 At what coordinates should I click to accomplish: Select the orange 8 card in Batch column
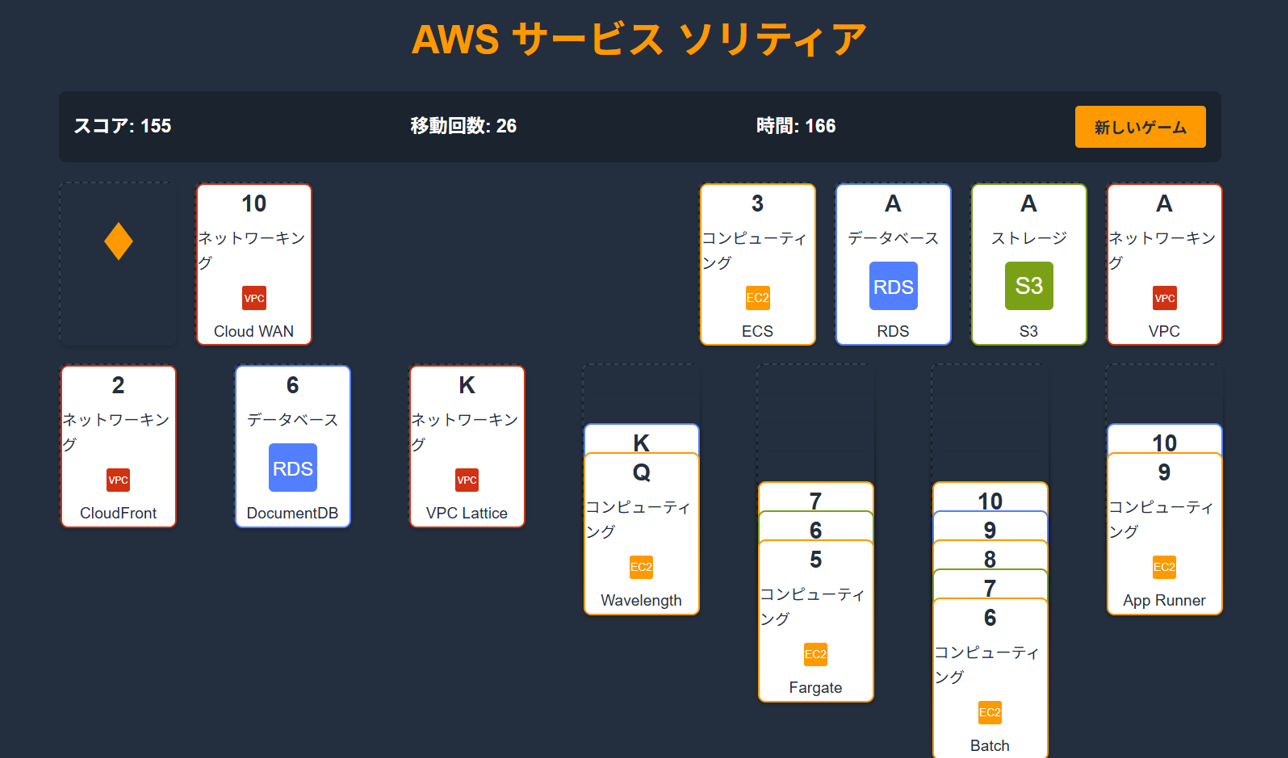coord(990,555)
